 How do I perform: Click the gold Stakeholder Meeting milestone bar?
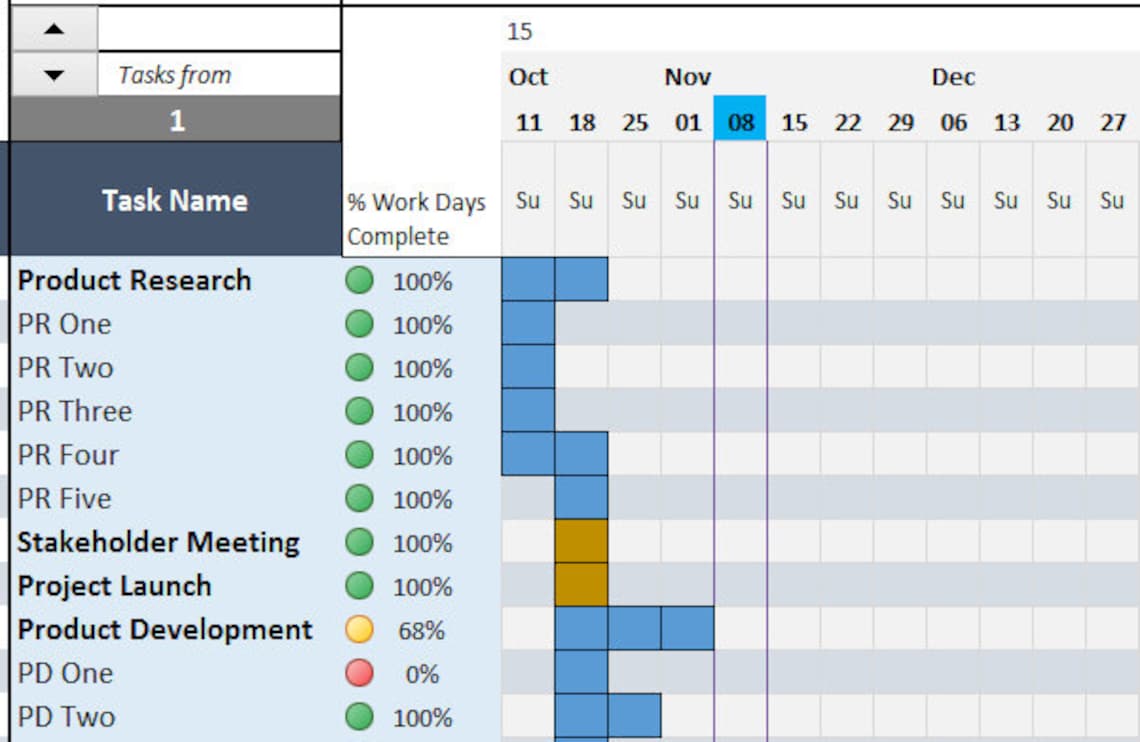pyautogui.click(x=581, y=541)
